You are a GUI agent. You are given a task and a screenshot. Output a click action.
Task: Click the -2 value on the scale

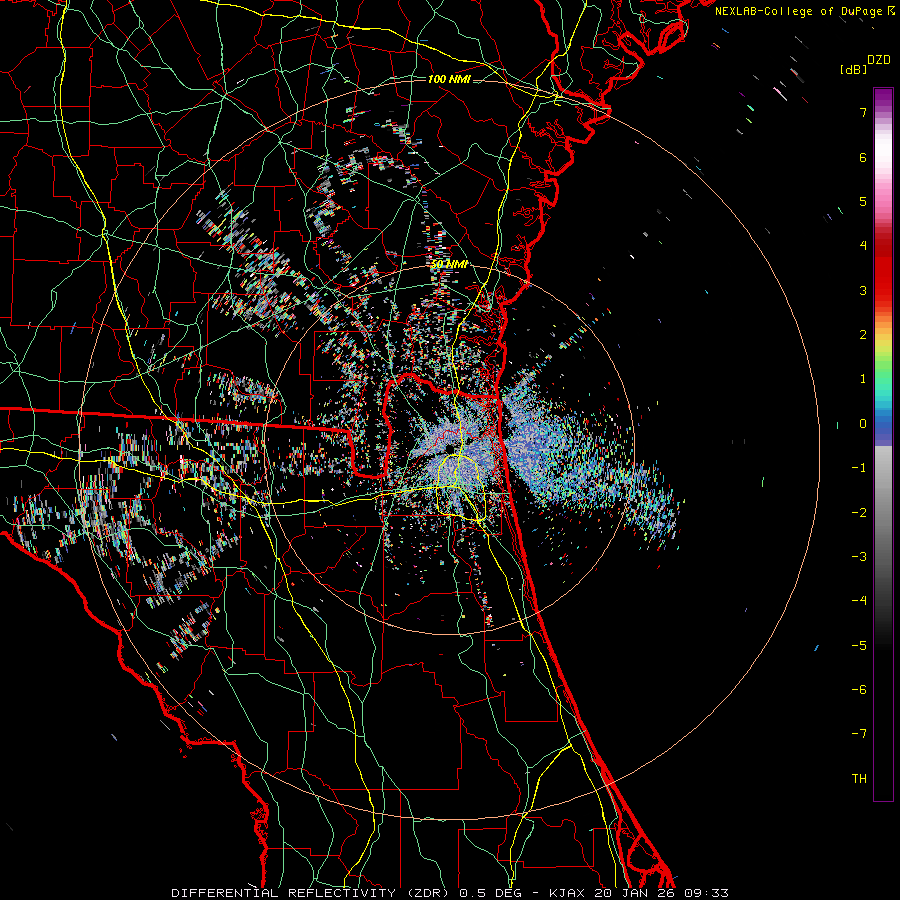pyautogui.click(x=859, y=513)
